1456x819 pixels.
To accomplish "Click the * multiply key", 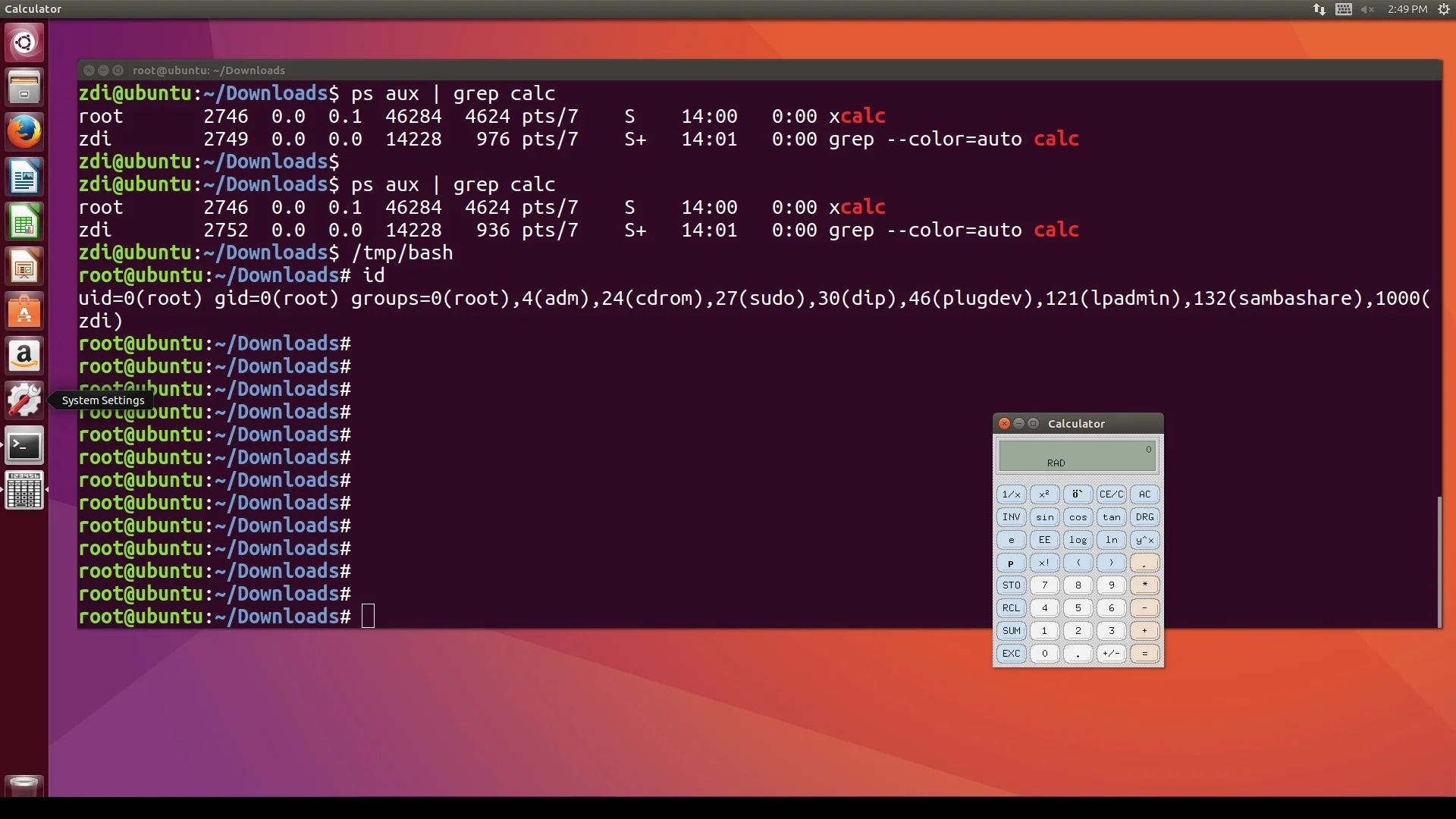I will pos(1145,585).
